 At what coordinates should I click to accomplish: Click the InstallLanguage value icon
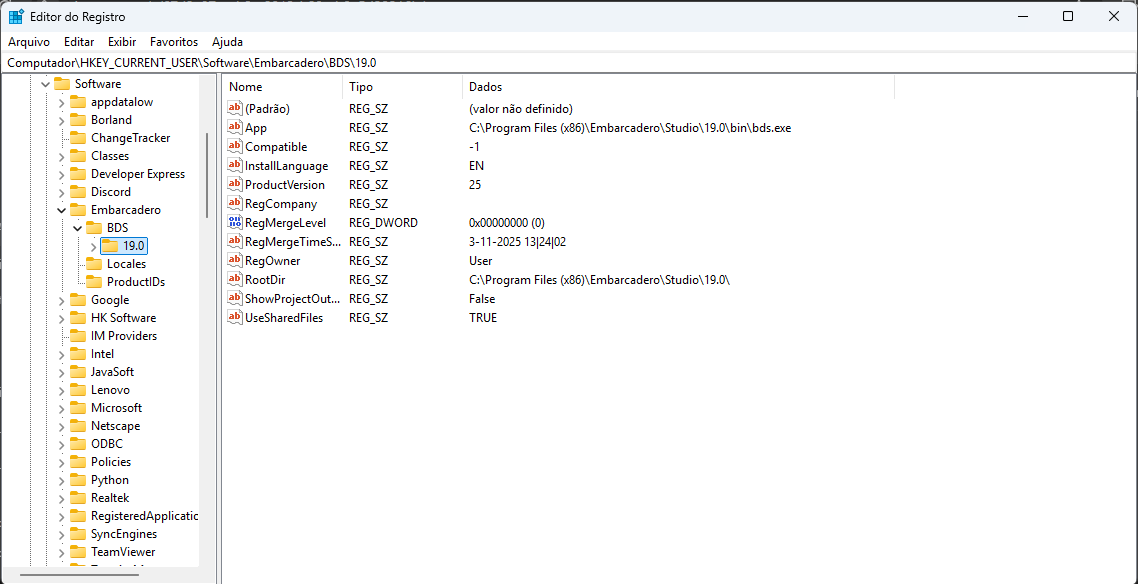point(234,165)
